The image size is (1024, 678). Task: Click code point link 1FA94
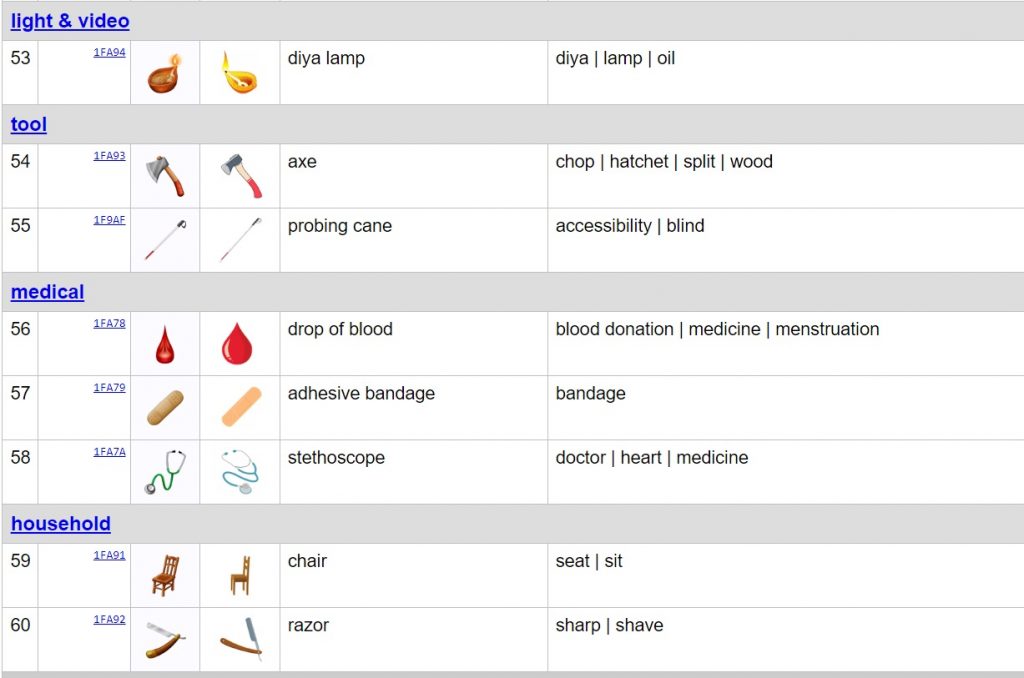(109, 52)
